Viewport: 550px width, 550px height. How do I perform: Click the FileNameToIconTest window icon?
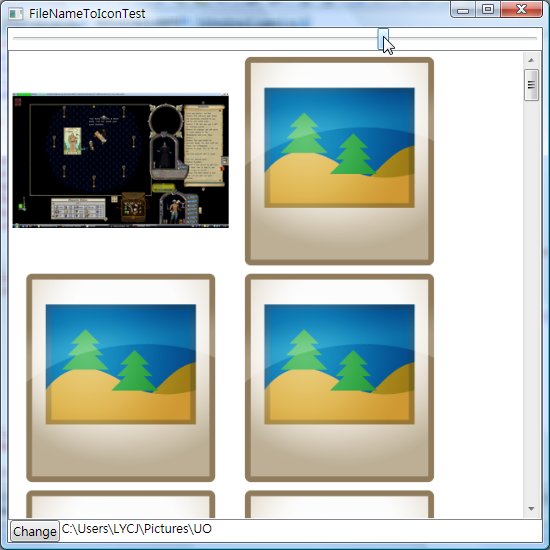point(16,14)
